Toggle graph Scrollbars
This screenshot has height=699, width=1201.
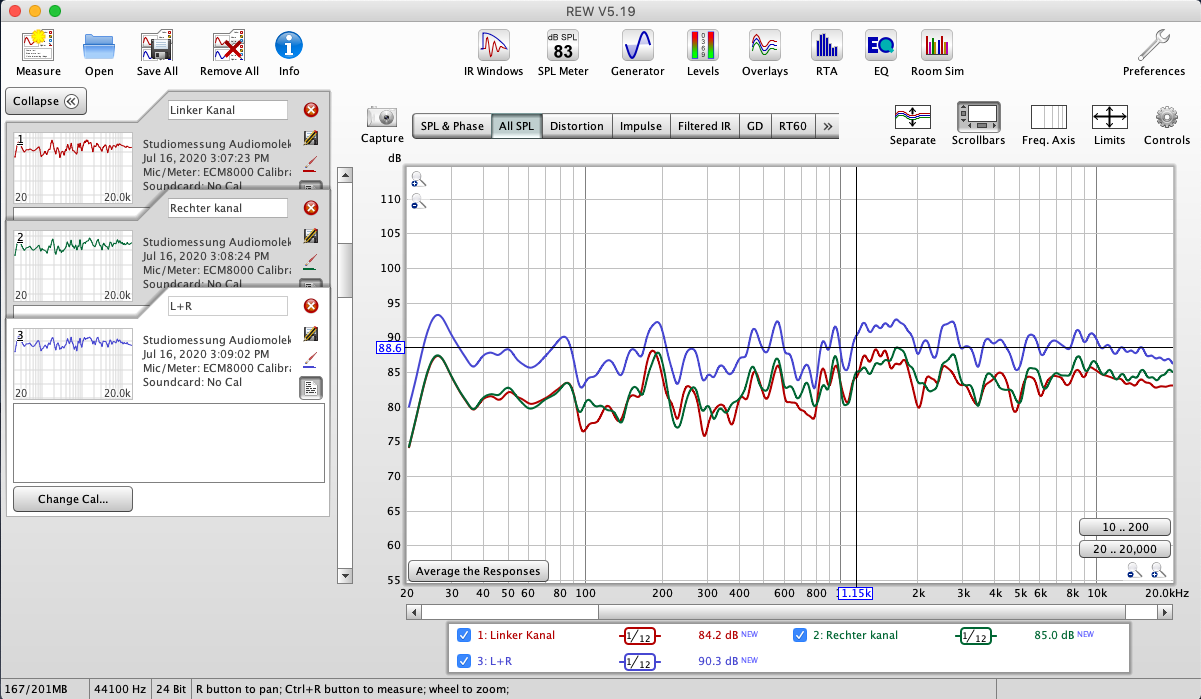(x=979, y=124)
